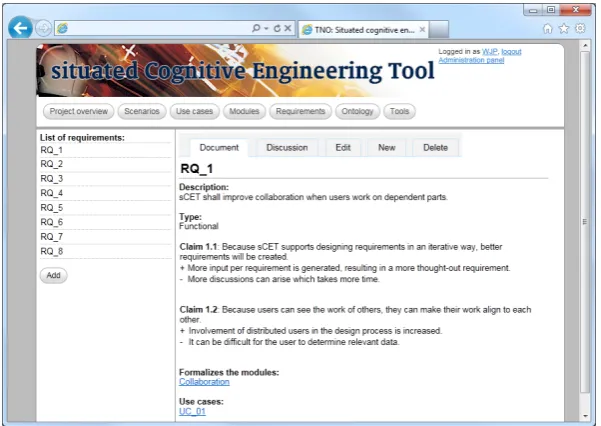Image resolution: width=601 pixels, height=426 pixels.
Task: Click the logout link
Action: pos(511,51)
